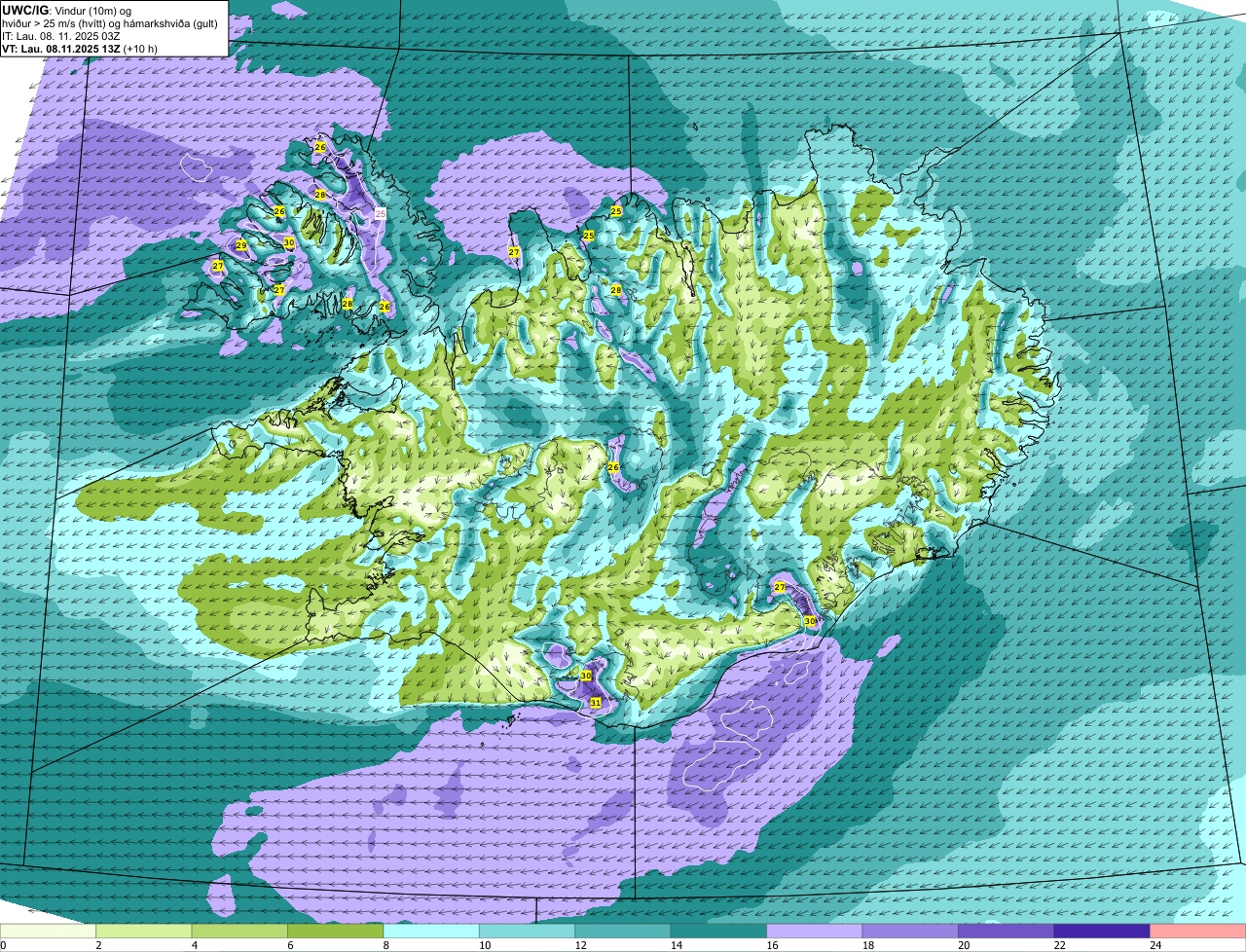This screenshot has height=952, width=1246.
Task: Select the 22–24 m/s dark indigo legend swatch
Action: click(1102, 932)
